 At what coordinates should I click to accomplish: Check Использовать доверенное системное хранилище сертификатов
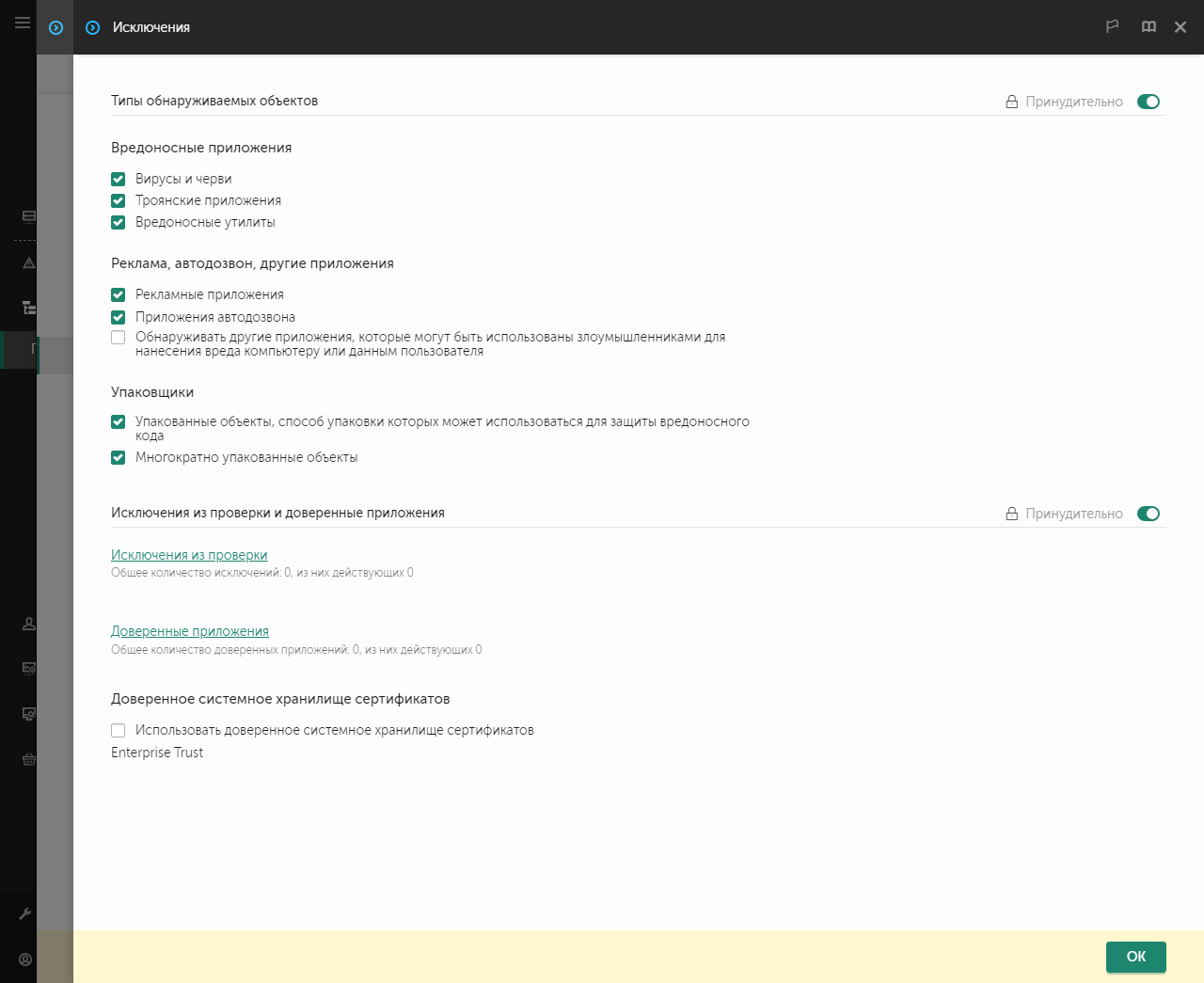coord(119,730)
